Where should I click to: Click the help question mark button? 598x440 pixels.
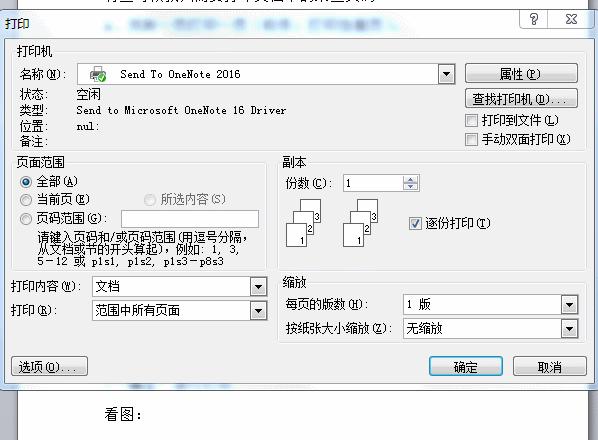click(534, 19)
